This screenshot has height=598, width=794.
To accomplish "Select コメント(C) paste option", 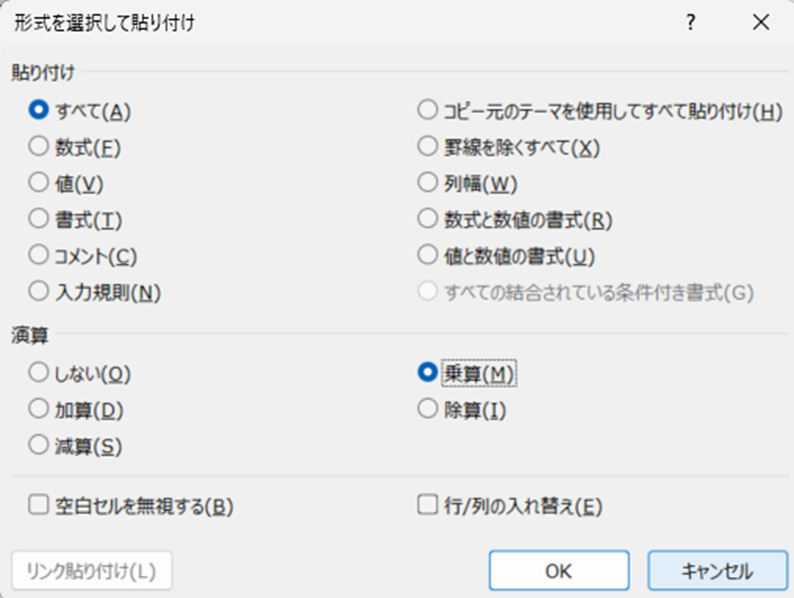I will click(40, 255).
